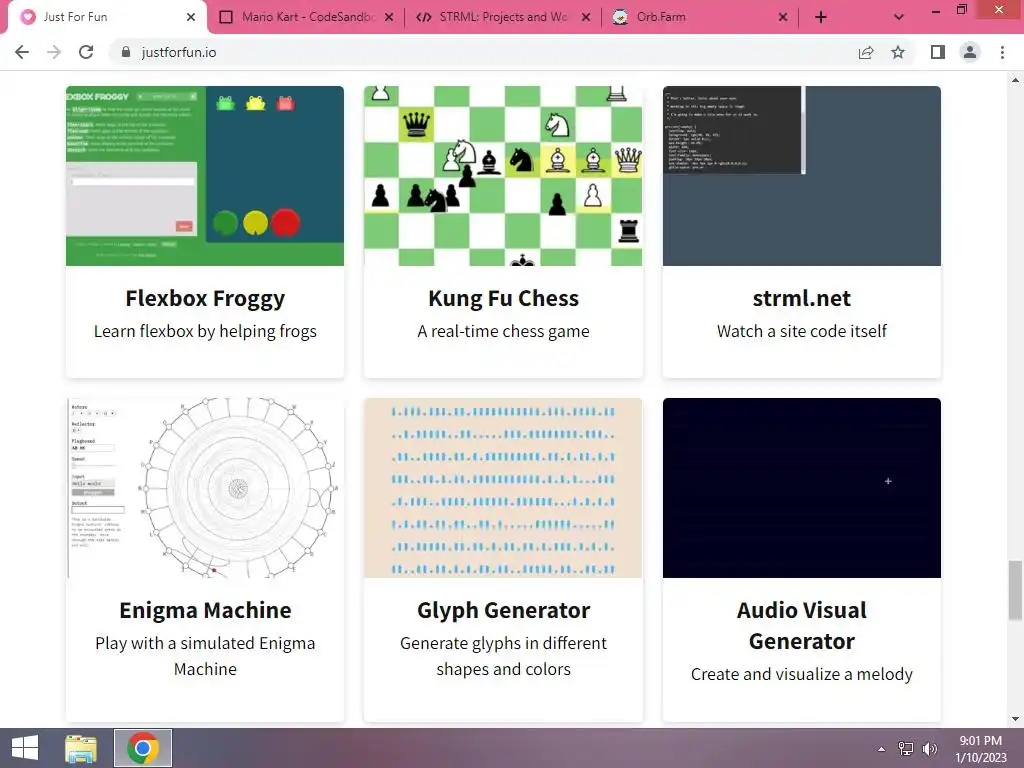Reload the justforfun.io page
The height and width of the screenshot is (768, 1024).
(x=86, y=52)
